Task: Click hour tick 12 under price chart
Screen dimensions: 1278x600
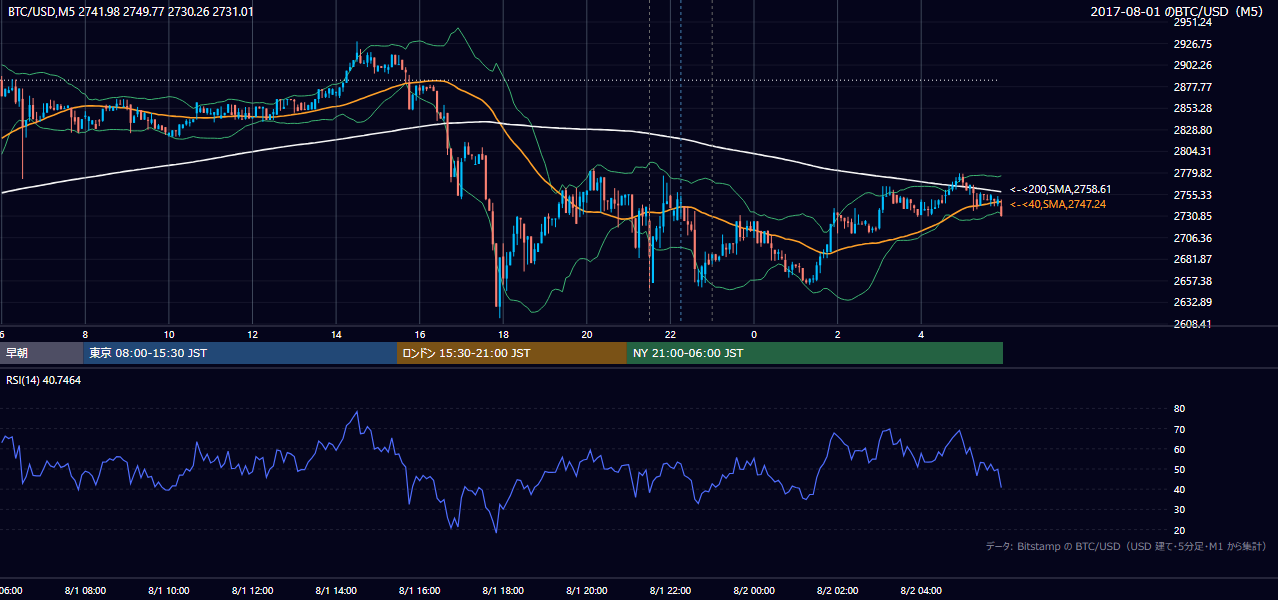Action: pyautogui.click(x=253, y=334)
